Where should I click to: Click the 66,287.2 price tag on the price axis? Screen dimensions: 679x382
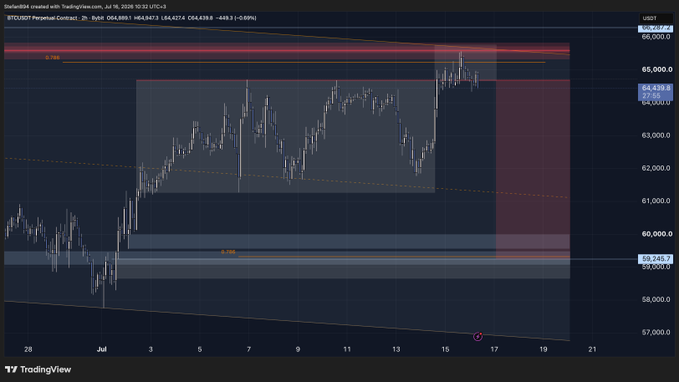tap(656, 28)
